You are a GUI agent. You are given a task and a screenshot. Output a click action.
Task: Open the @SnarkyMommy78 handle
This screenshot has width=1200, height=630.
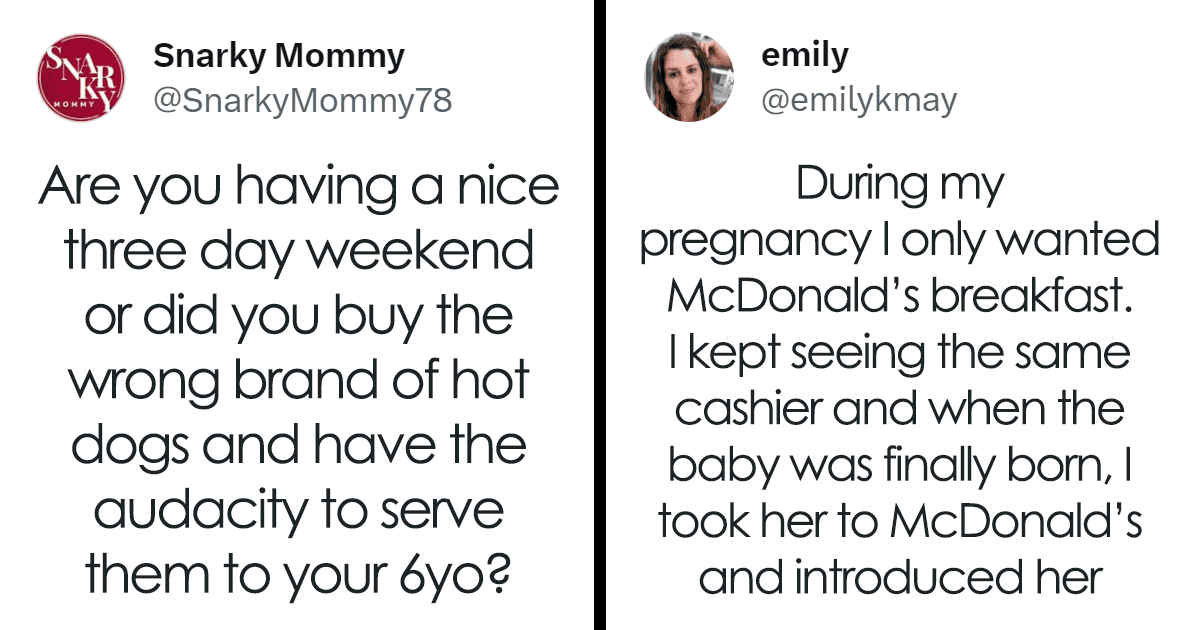coord(302,100)
